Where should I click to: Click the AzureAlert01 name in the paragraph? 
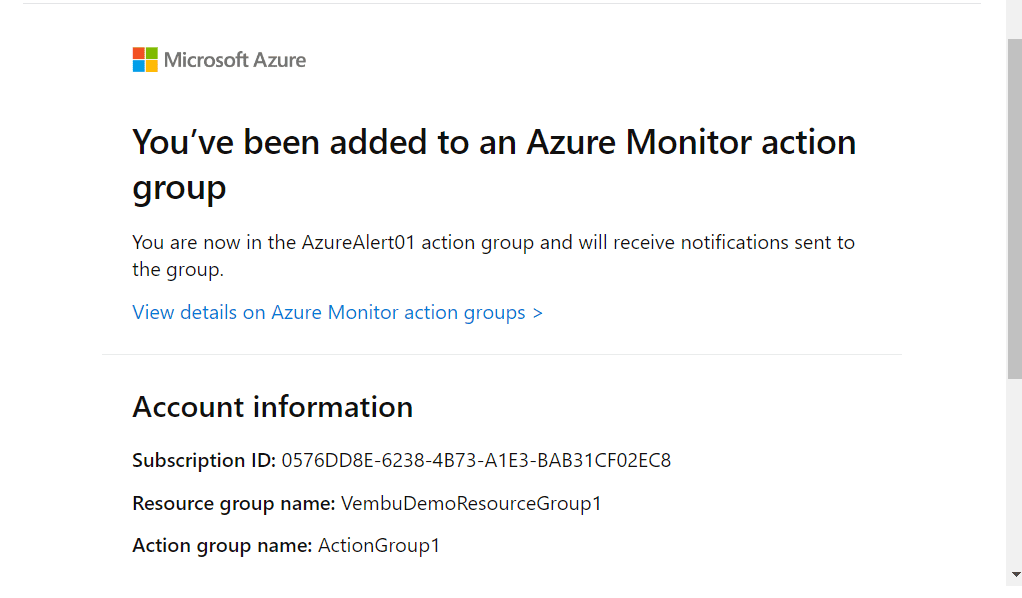358,243
